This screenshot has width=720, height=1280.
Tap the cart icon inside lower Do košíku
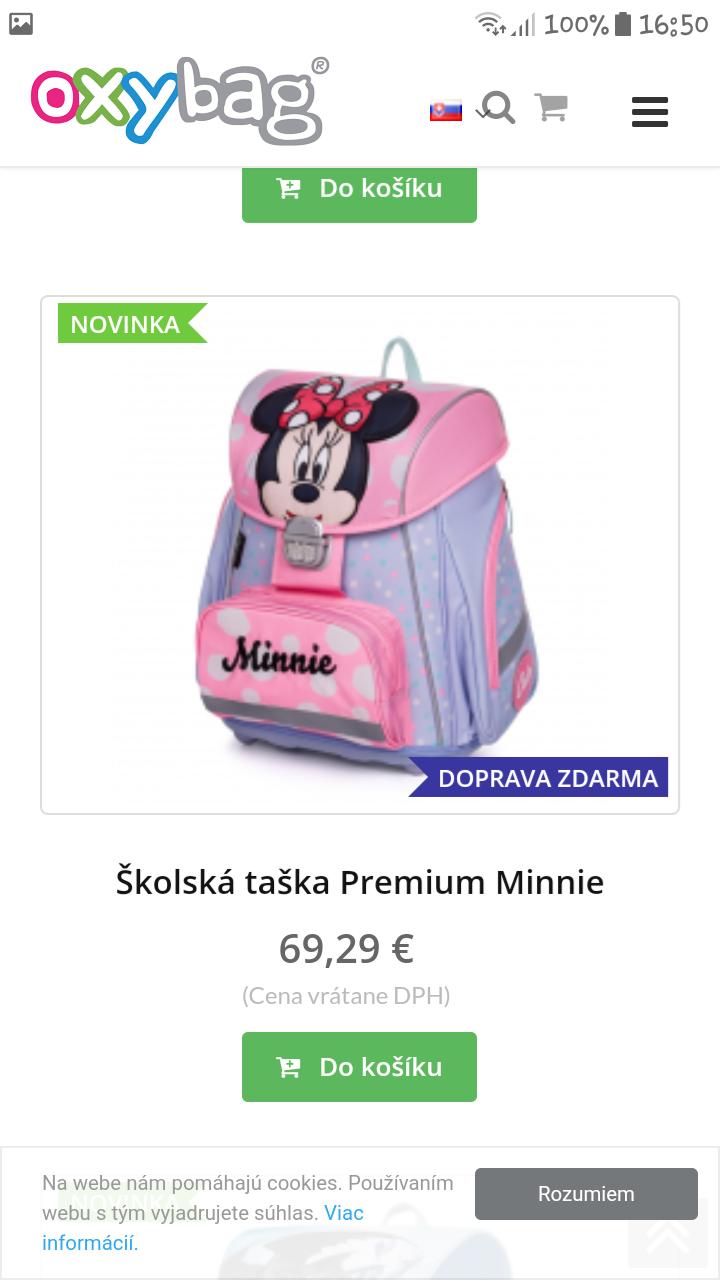(x=288, y=1067)
